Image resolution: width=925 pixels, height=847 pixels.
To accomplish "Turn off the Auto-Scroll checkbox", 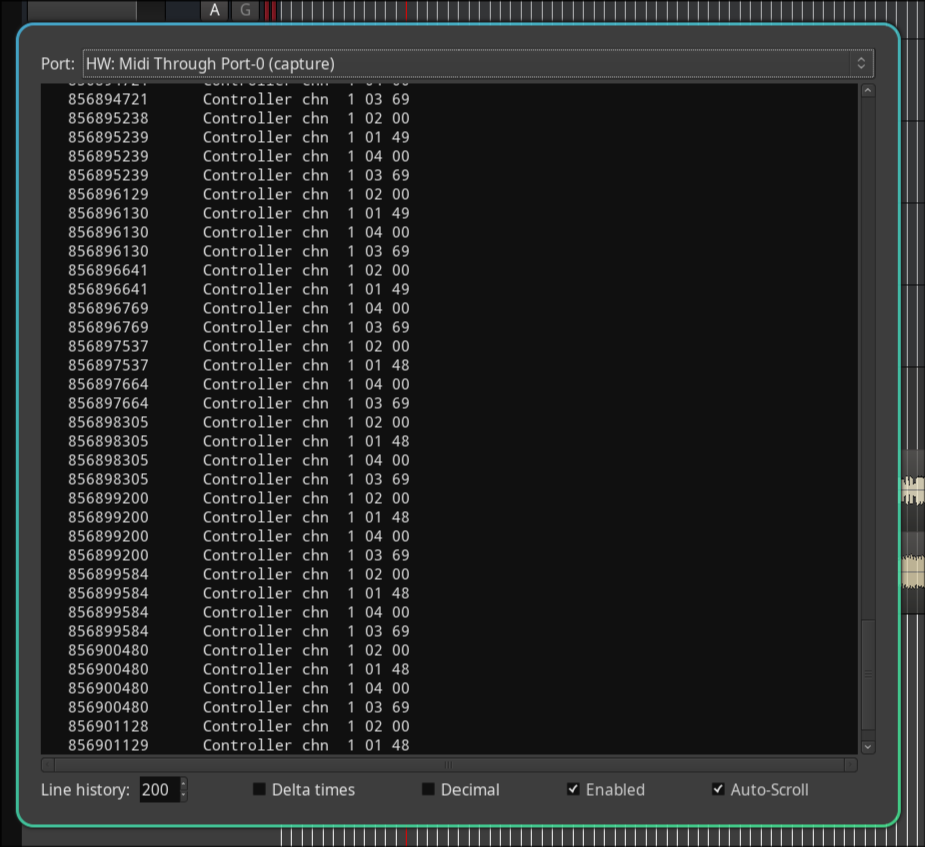I will 718,789.
